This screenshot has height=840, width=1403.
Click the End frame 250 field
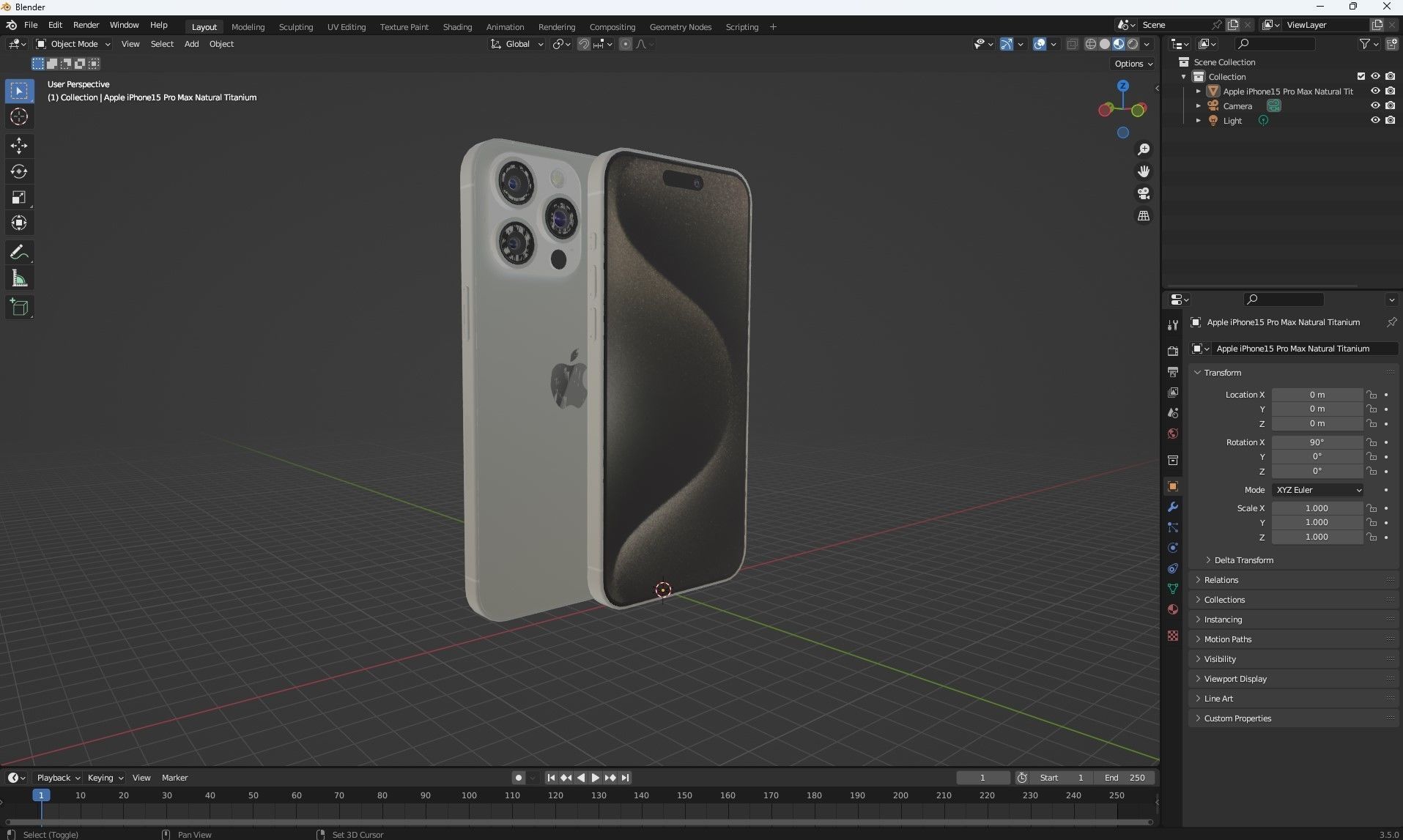coord(1125,778)
